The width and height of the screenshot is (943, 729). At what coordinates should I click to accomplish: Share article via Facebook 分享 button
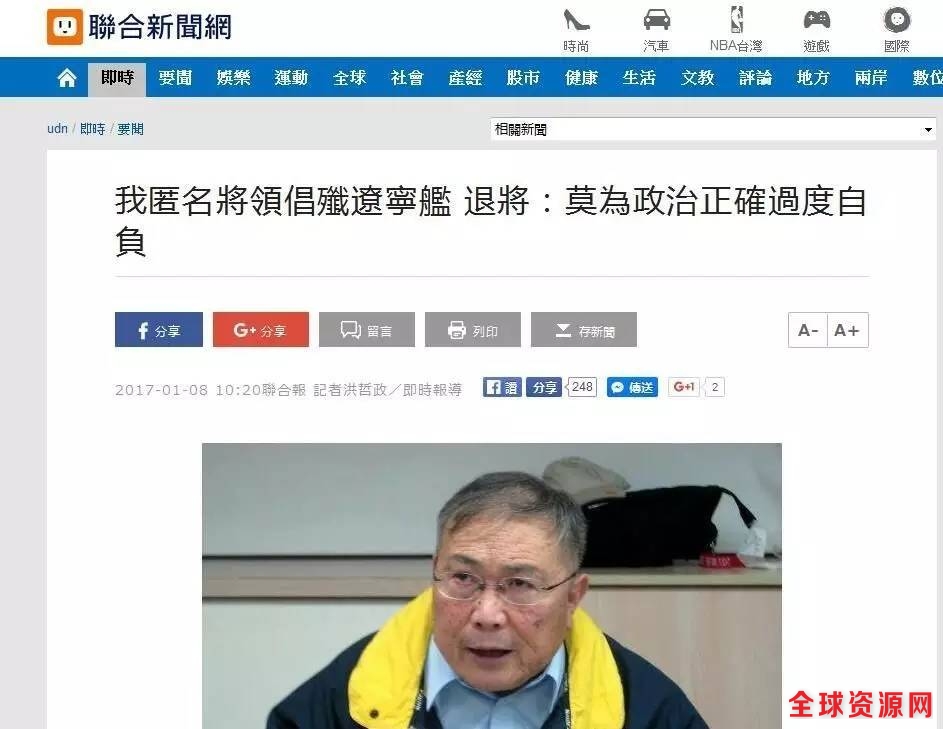[159, 330]
